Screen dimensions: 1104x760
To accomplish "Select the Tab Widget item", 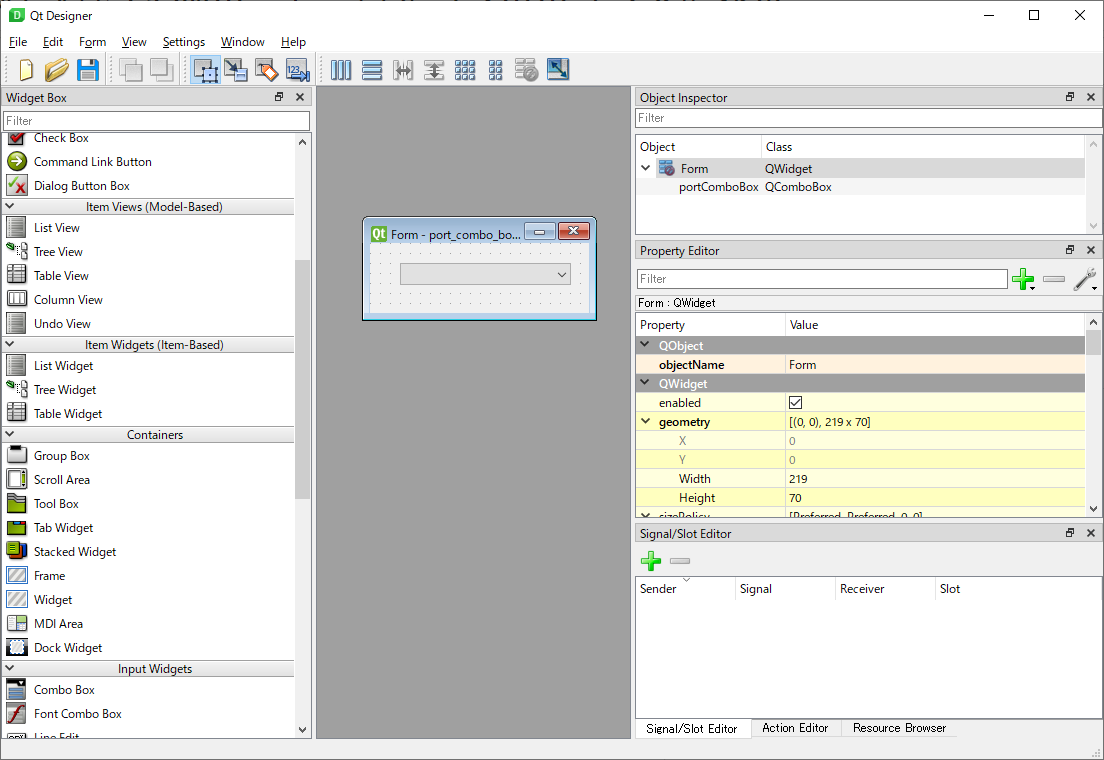I will [x=63, y=528].
